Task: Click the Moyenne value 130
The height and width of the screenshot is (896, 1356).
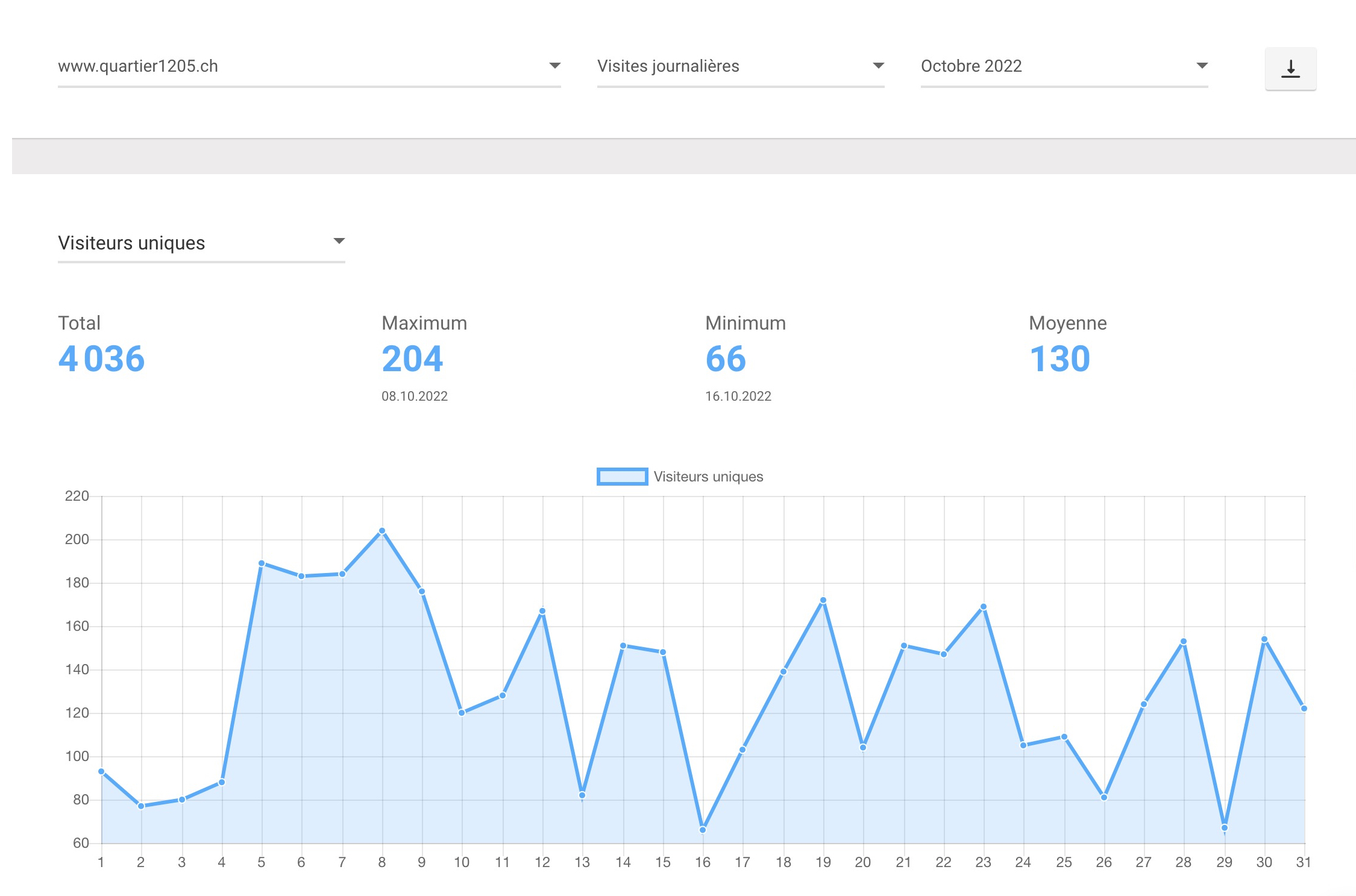Action: click(x=1059, y=359)
